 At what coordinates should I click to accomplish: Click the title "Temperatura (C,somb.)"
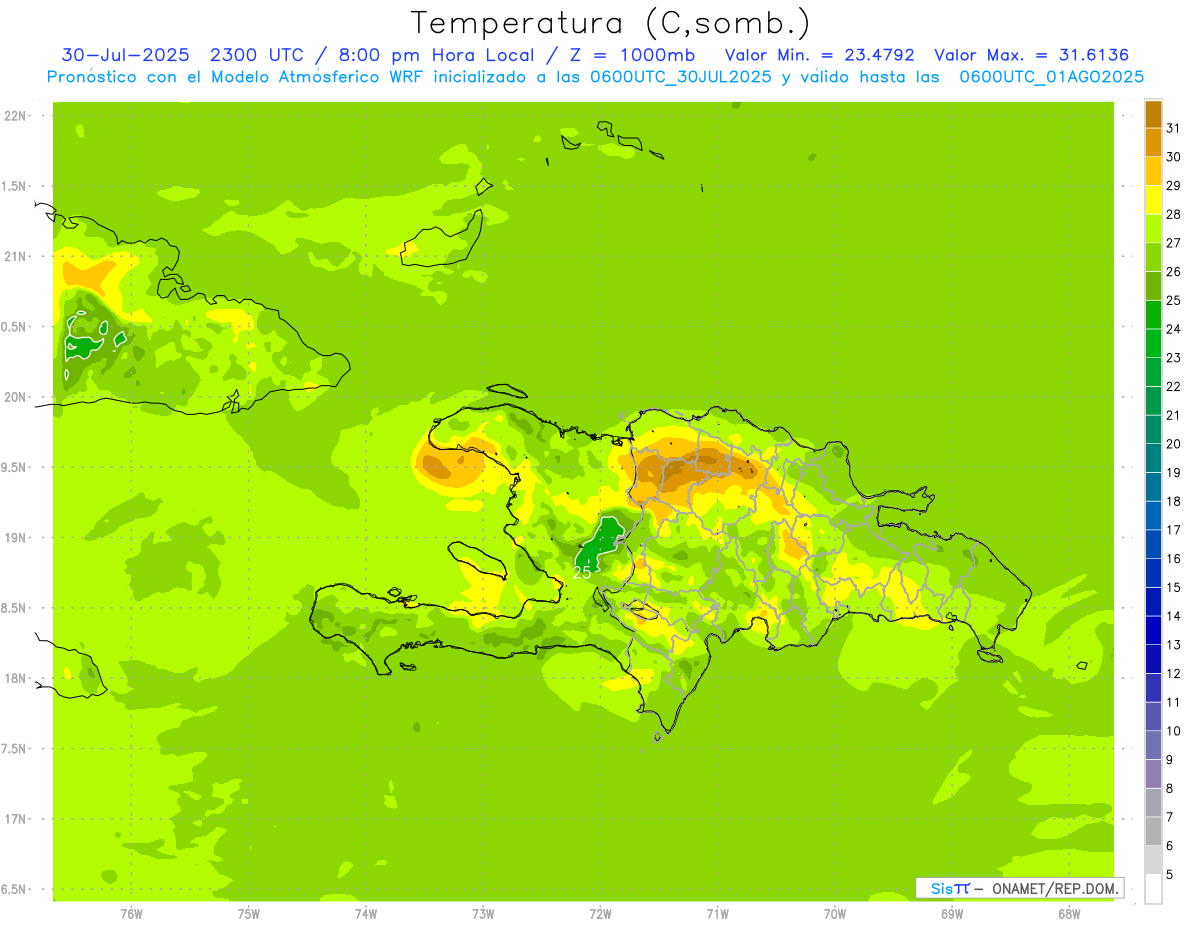[x=611, y=23]
